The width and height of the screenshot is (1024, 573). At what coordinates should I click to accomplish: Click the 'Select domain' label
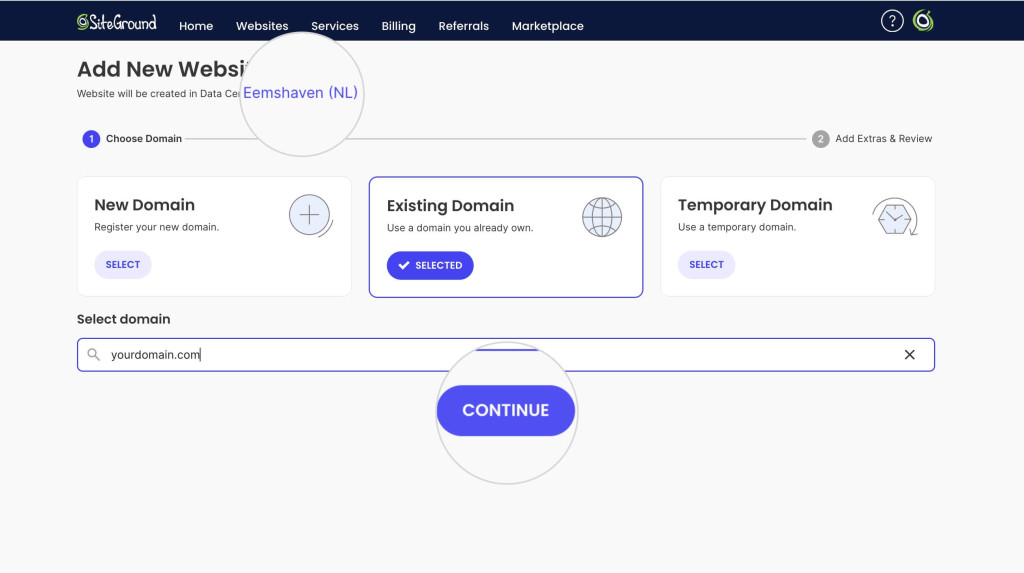(x=123, y=319)
